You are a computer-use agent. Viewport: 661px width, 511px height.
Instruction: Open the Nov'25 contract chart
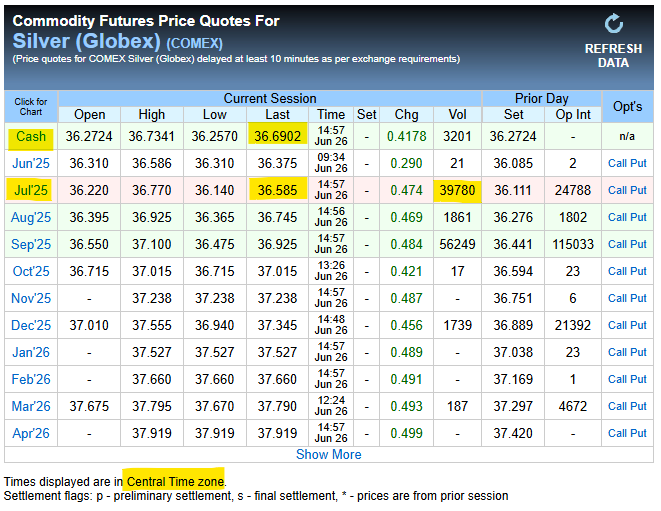coord(31,298)
